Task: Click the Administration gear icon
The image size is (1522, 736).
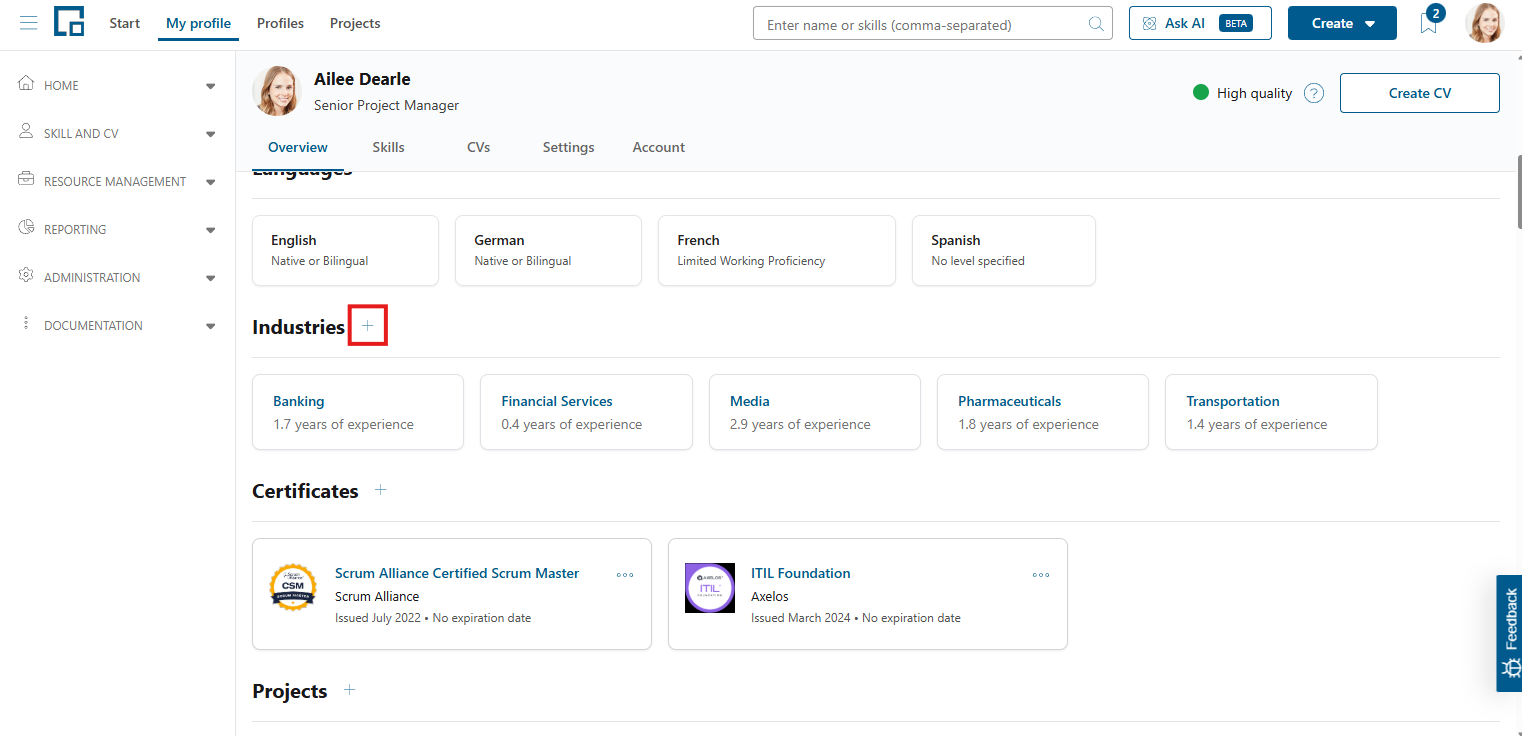Action: (x=26, y=276)
